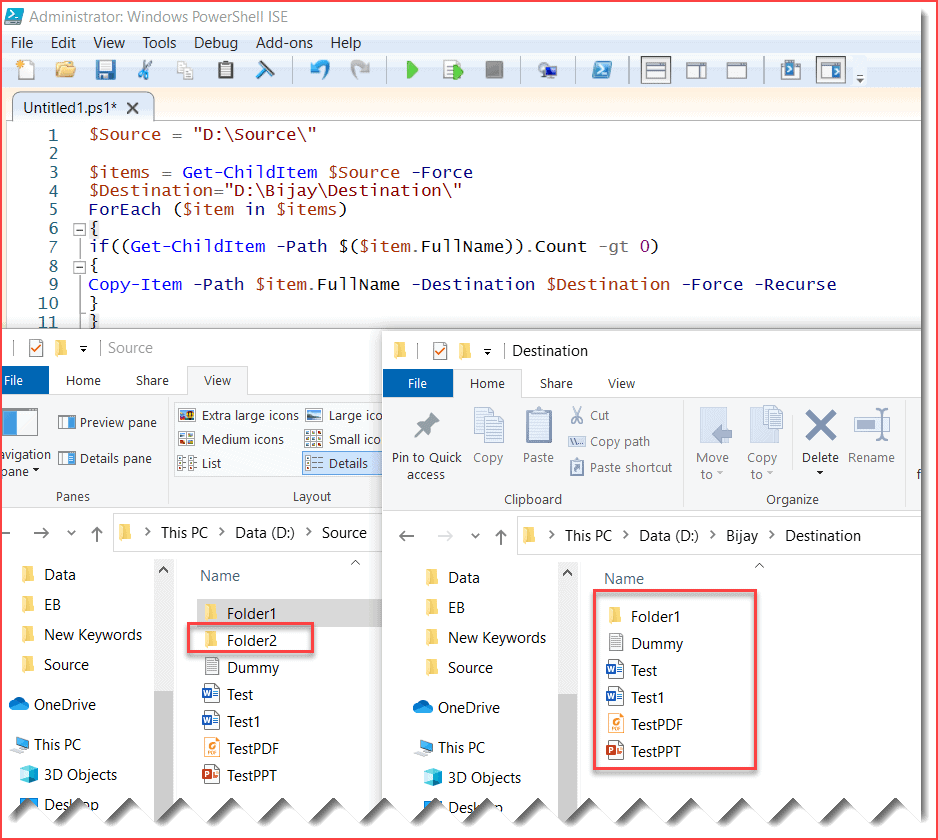This screenshot has height=840, width=938.
Task: Switch to the View ribbon tab in Destination window
Action: (621, 383)
